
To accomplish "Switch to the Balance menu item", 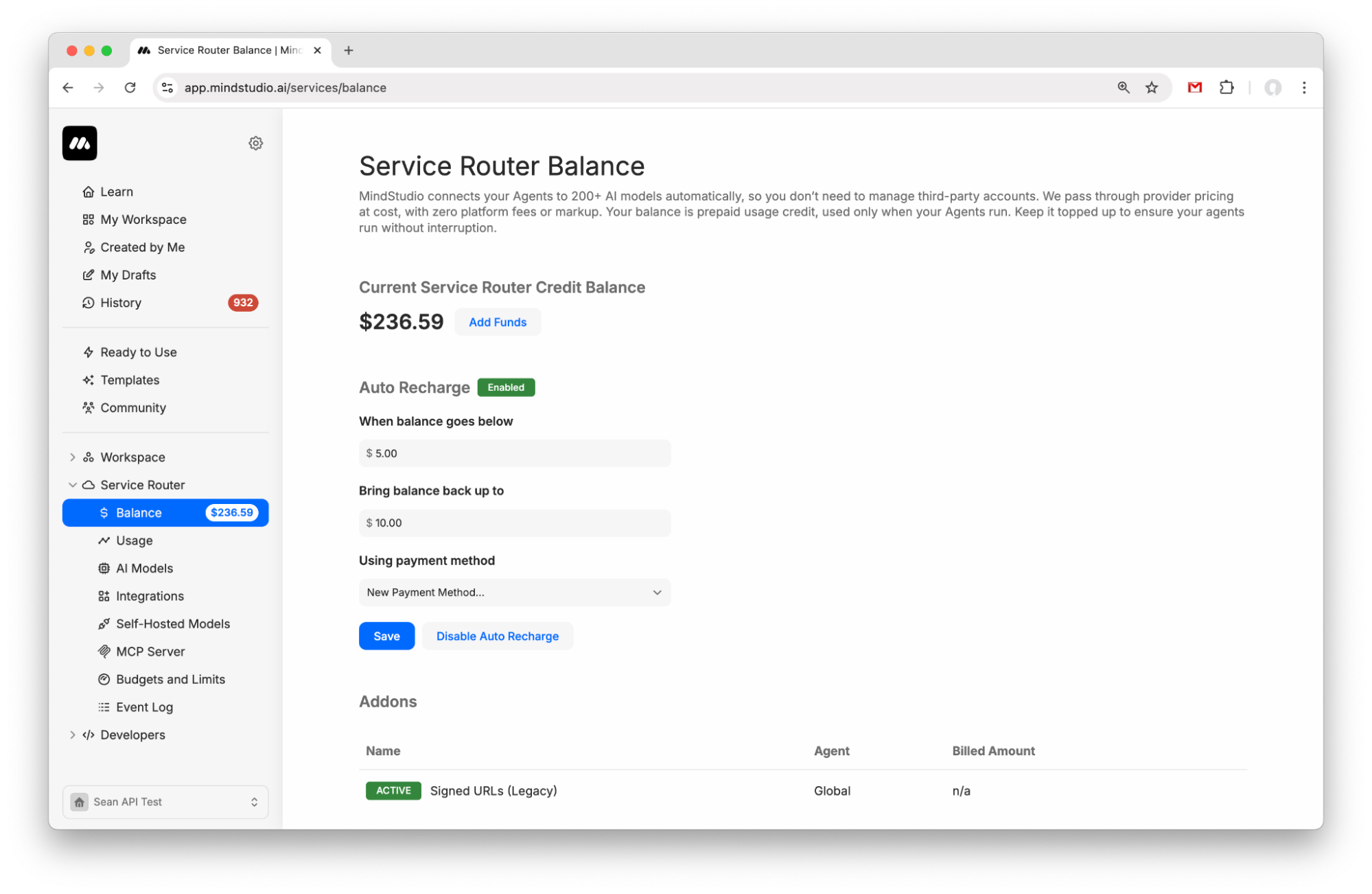I will point(139,512).
